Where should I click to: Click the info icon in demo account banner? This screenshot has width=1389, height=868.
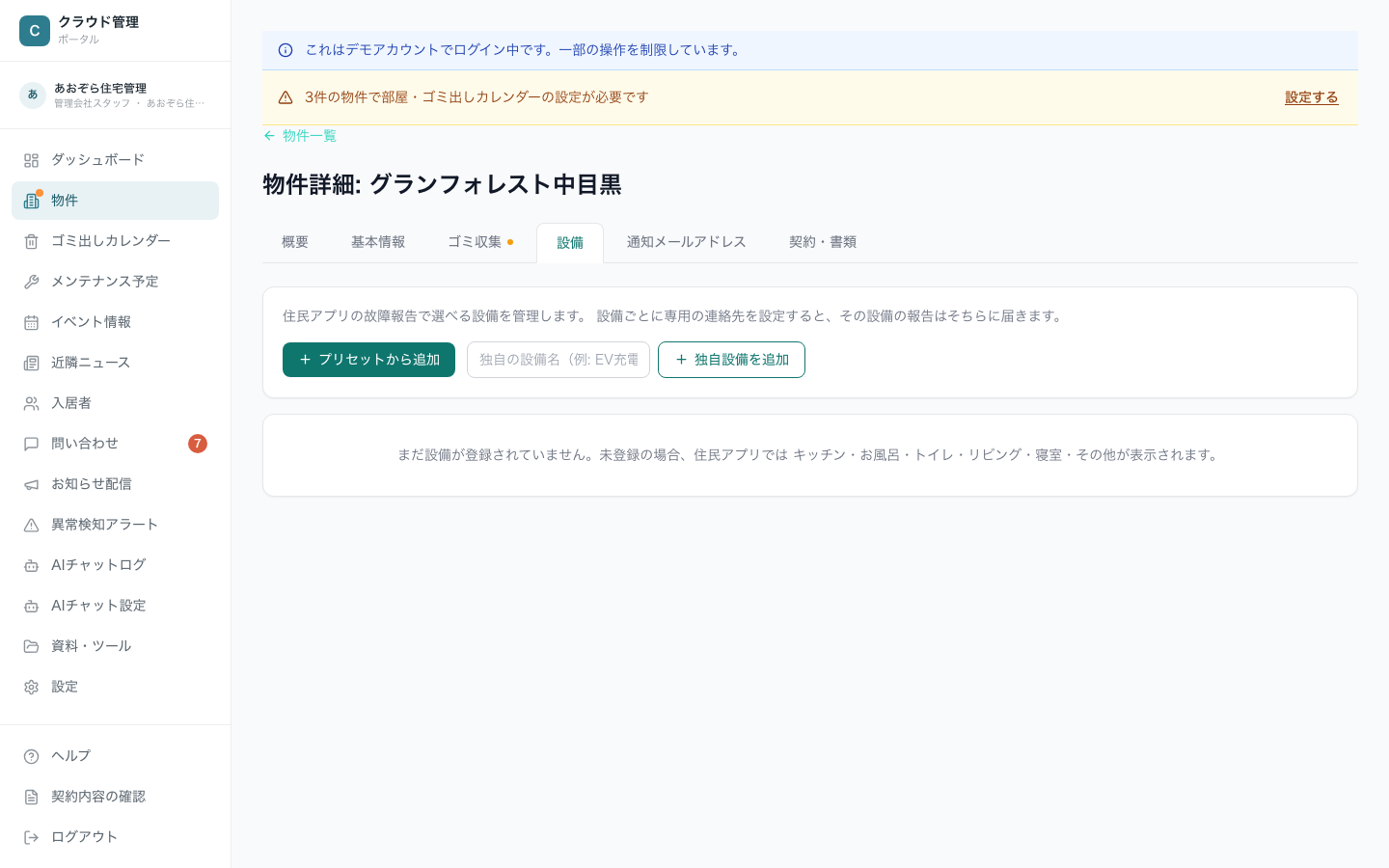point(286,50)
